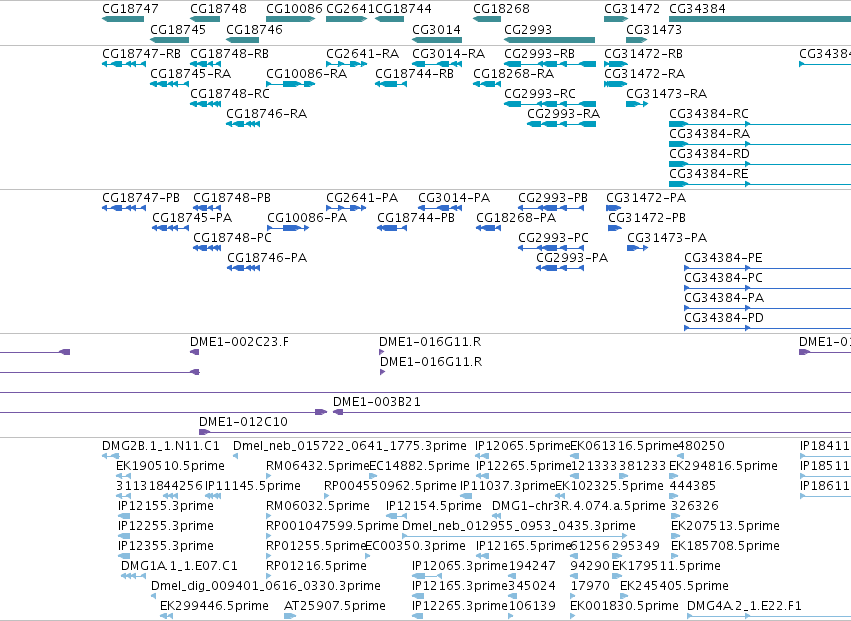Click the exon glyph under CG10086-RA
Viewport: 851px width, 621px height.
pyautogui.click(x=291, y=84)
